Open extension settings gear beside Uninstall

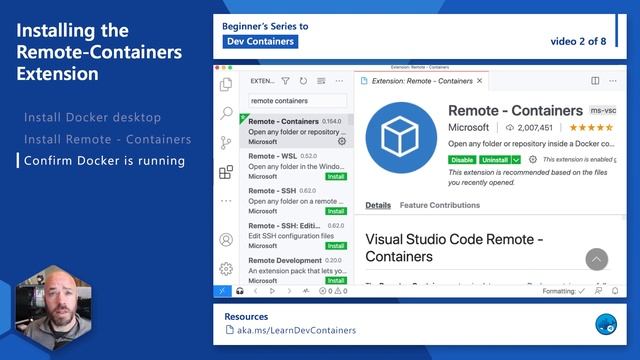pos(533,160)
